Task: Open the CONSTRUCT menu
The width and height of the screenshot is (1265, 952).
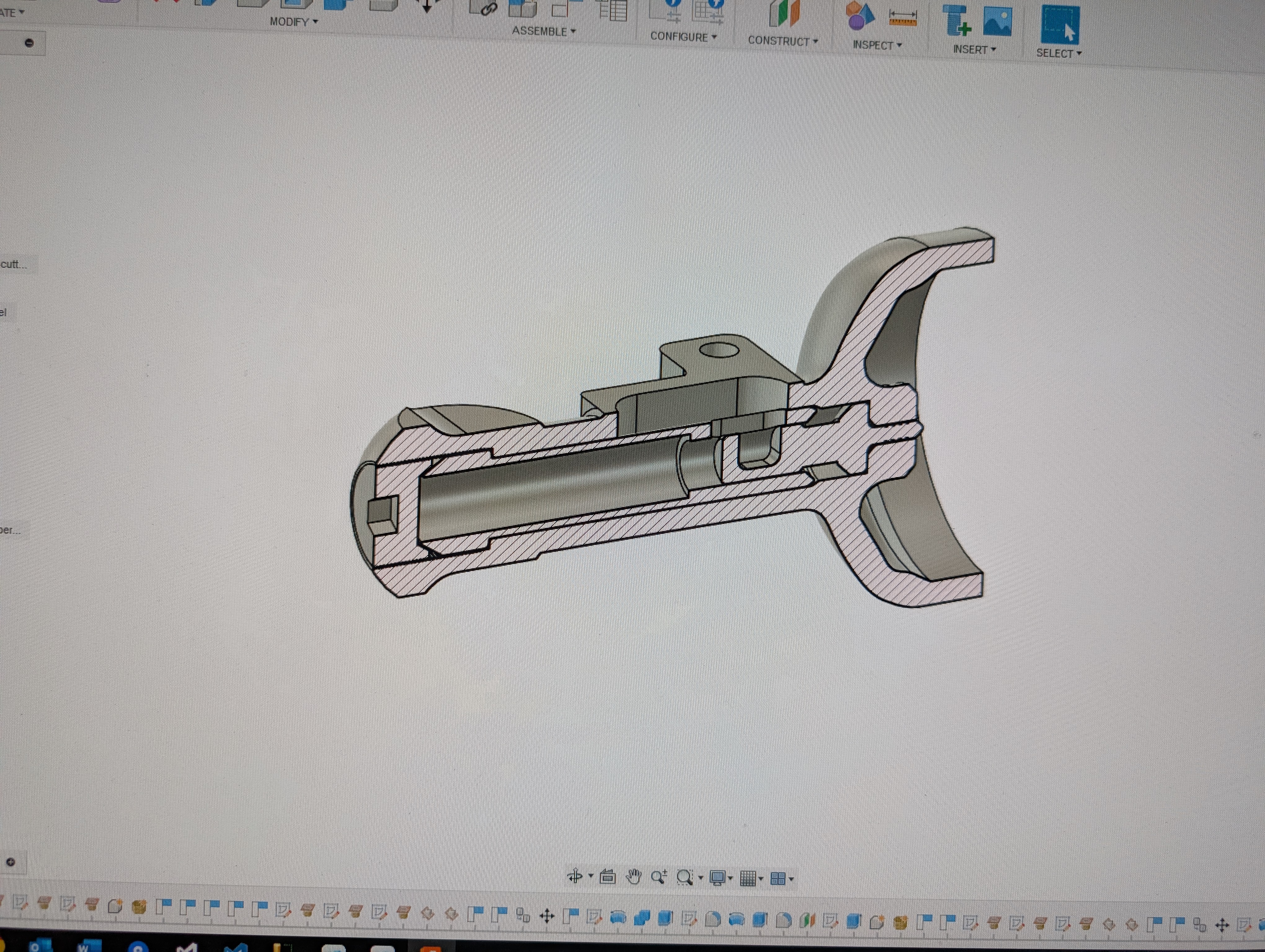Action: pyautogui.click(x=782, y=41)
